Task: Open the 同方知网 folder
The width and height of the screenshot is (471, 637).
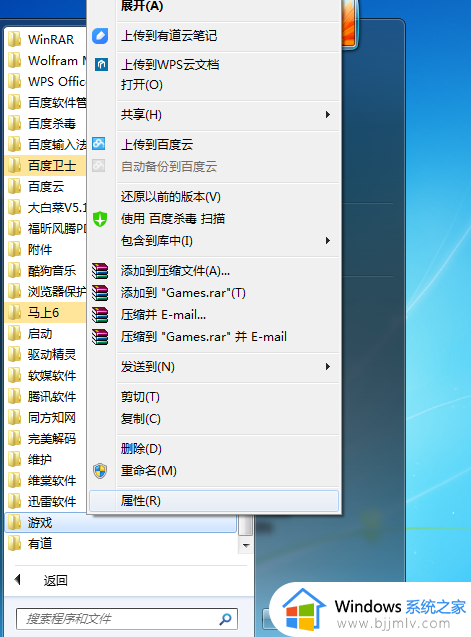Action: [x=46, y=418]
